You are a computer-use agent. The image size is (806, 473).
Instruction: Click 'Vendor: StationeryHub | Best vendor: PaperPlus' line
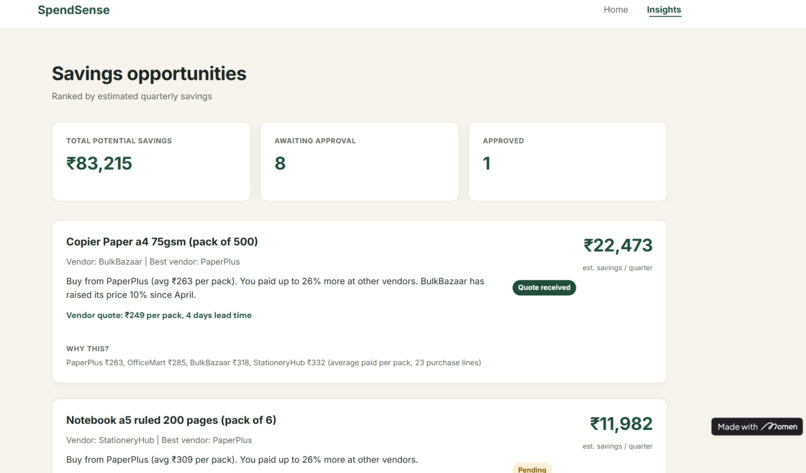(159, 440)
